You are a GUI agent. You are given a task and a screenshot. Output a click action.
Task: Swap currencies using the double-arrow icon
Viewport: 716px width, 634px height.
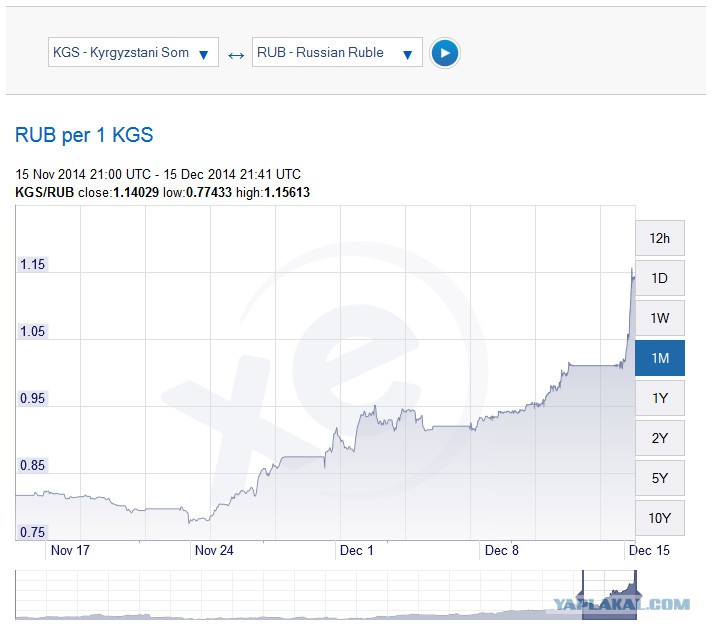(x=236, y=56)
